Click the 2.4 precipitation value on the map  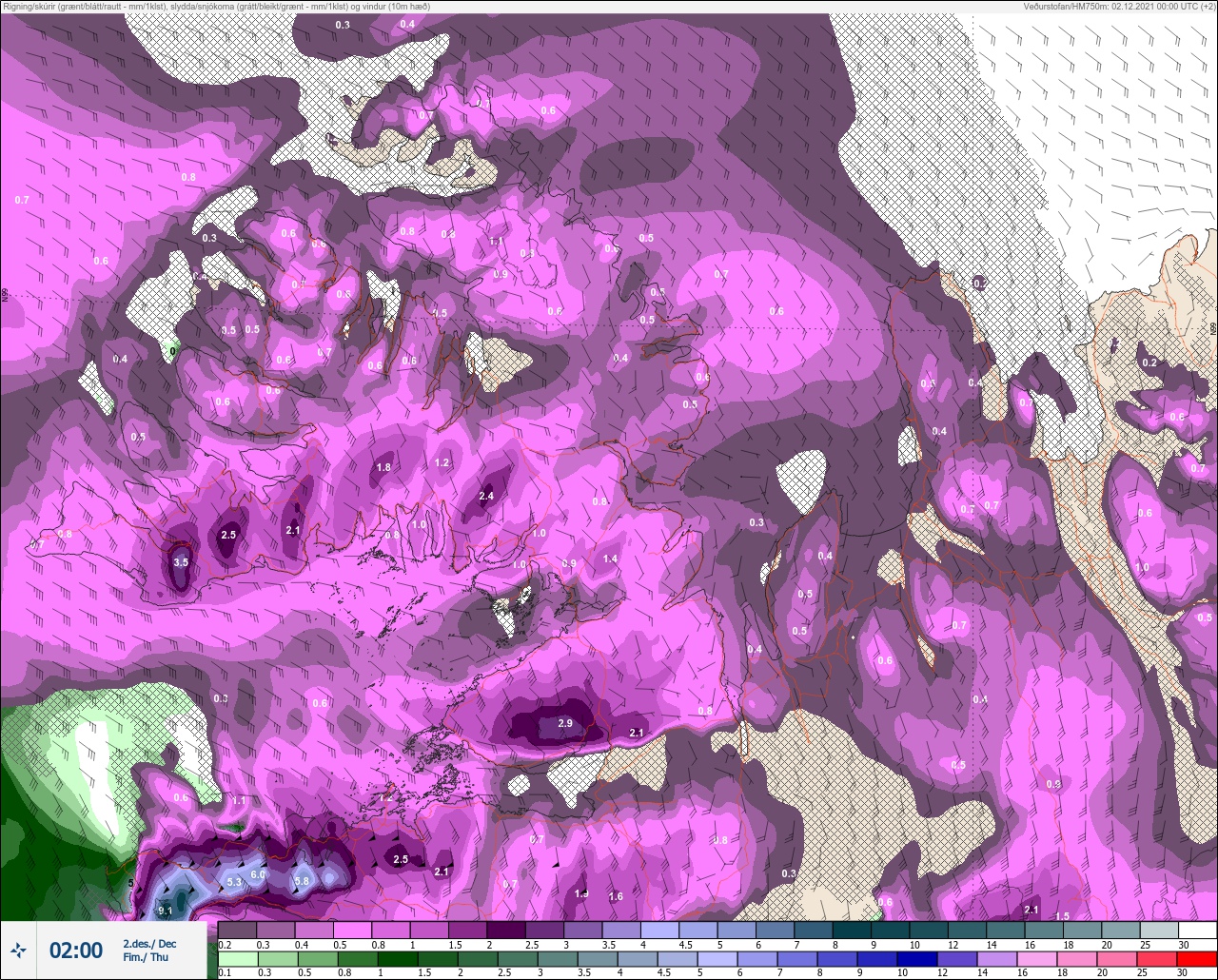pyautogui.click(x=486, y=496)
